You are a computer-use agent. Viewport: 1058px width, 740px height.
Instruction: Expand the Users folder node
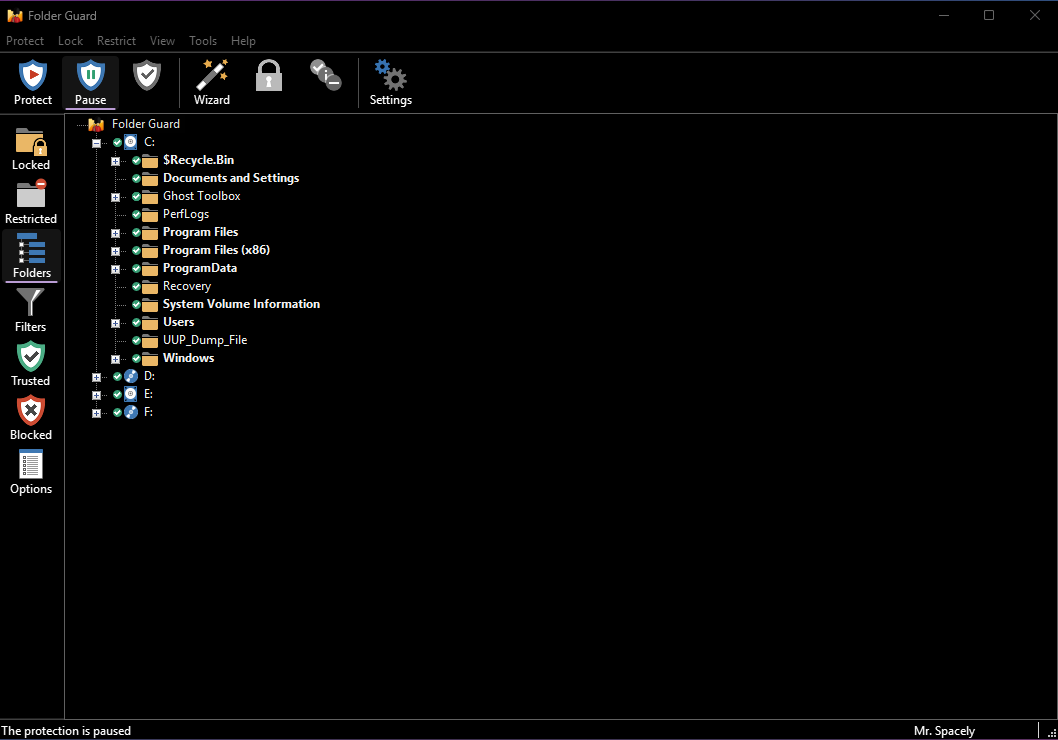click(x=115, y=323)
